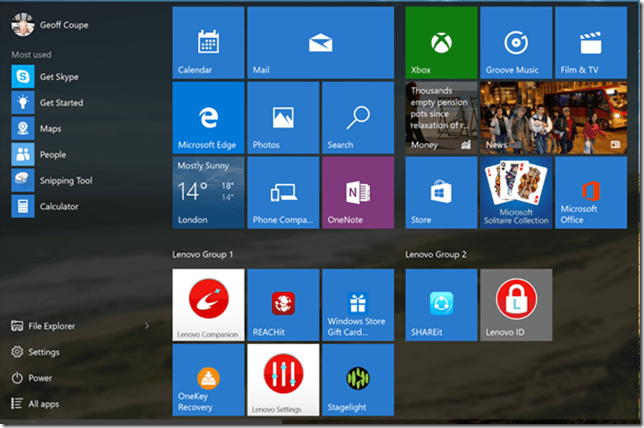Open the Lenovo ID tile
The width and height of the screenshot is (644, 428).
516,305
